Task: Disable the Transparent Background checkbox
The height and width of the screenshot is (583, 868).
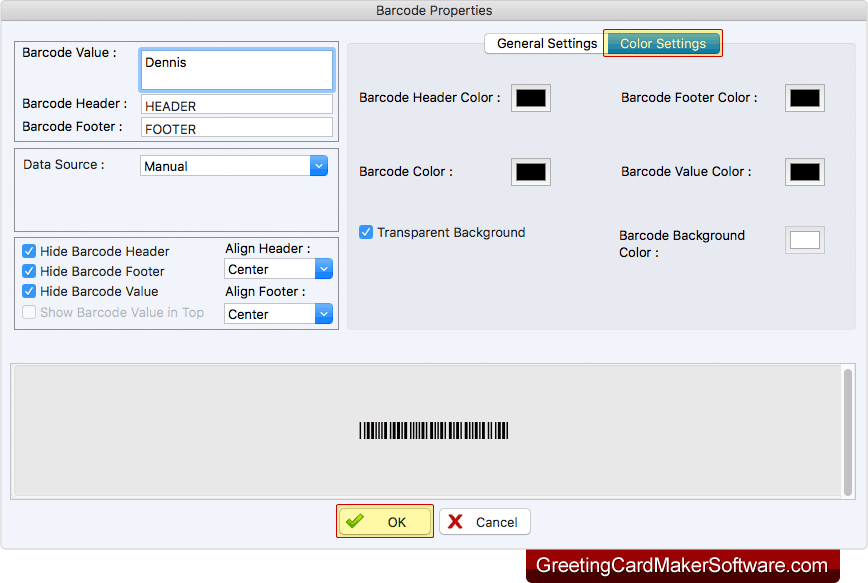Action: [366, 232]
